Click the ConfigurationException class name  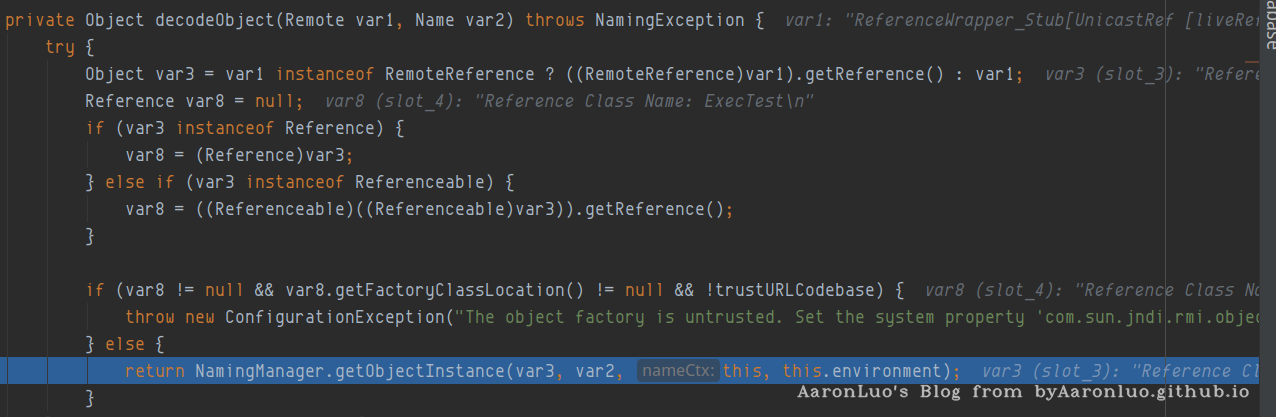[x=334, y=317]
